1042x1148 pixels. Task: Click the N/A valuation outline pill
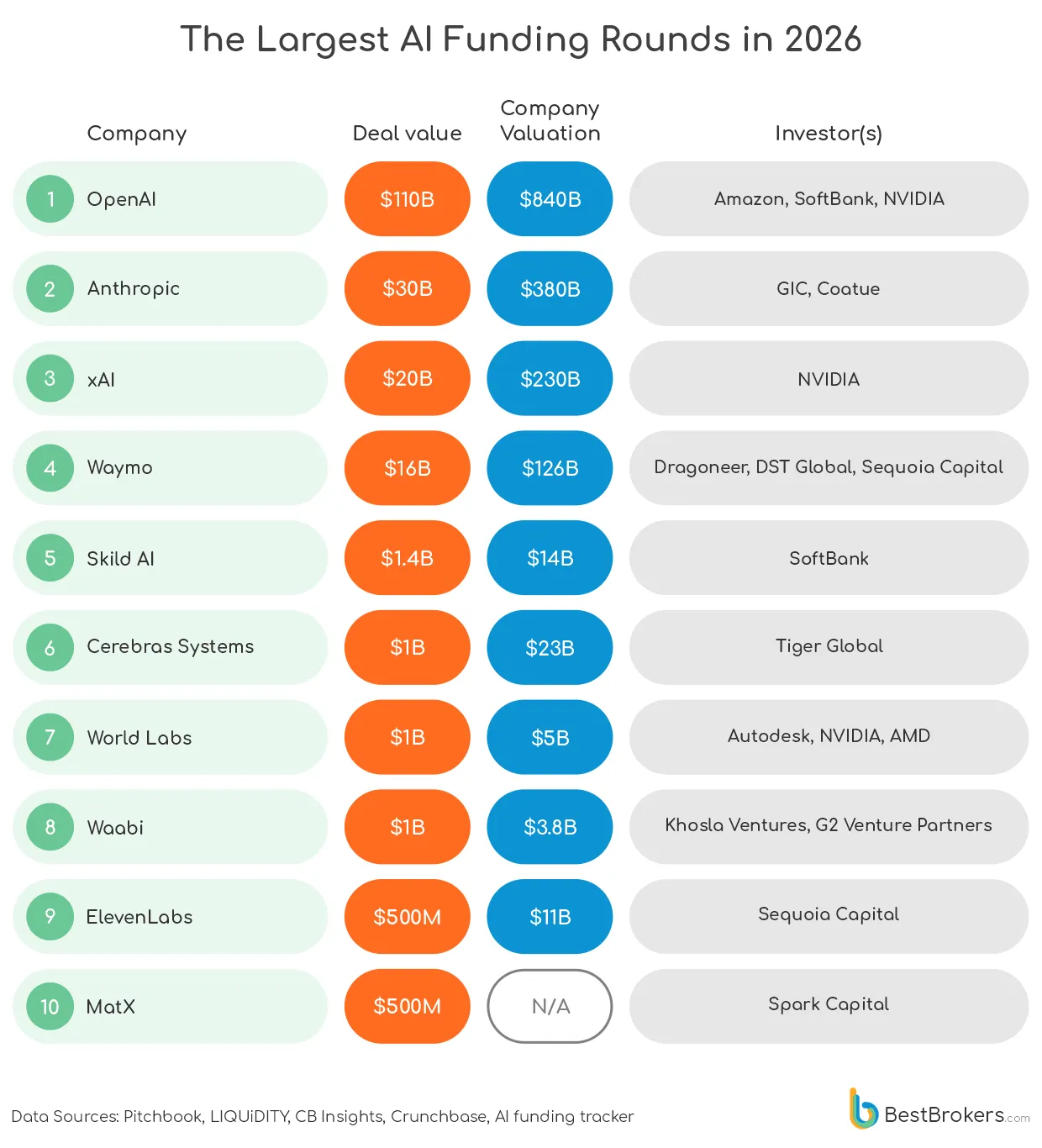pyautogui.click(x=550, y=1007)
